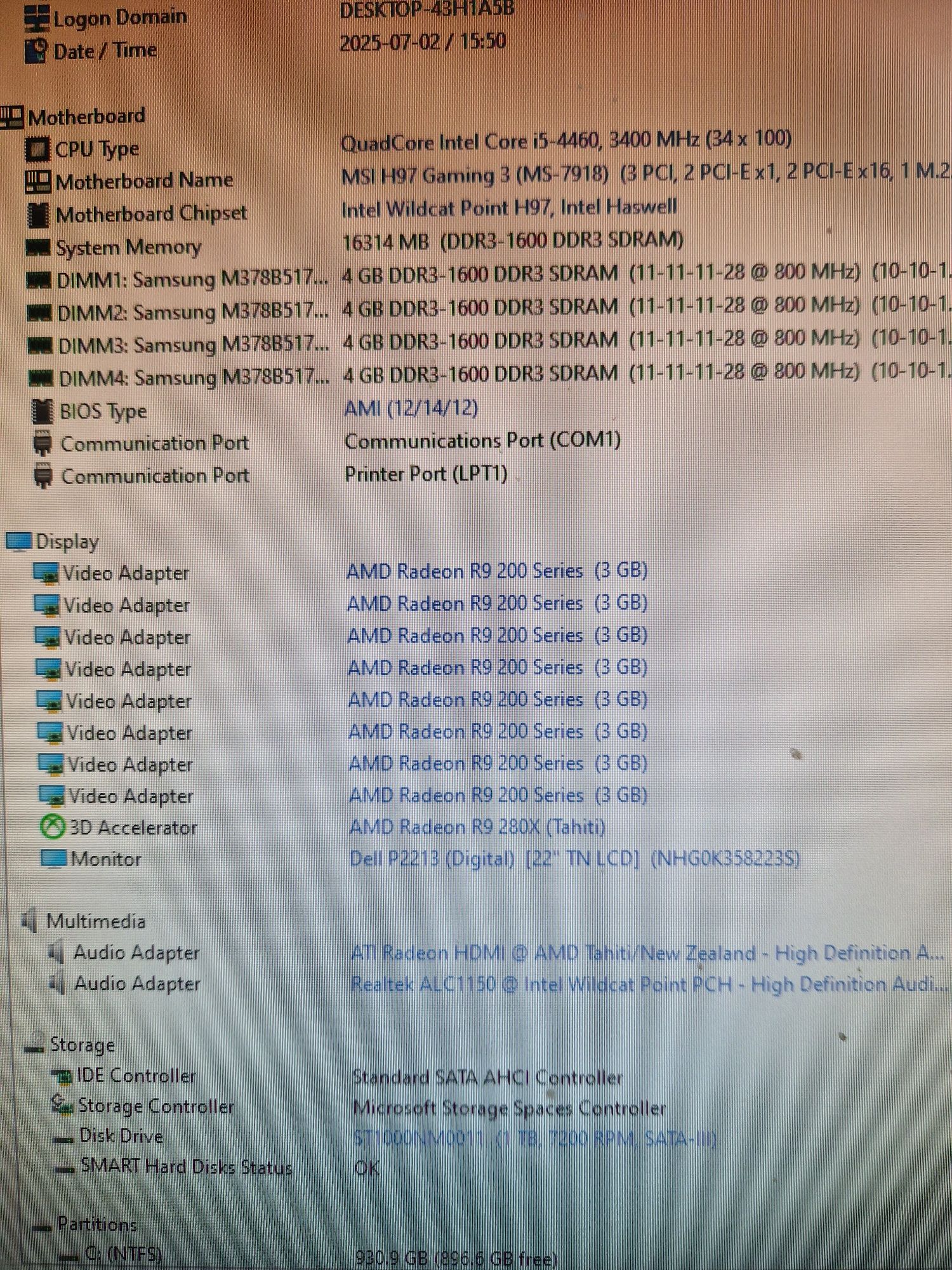This screenshot has height=1270, width=952.
Task: Click the last Video Adapter icon above 3D Accelerator
Action: [x=51, y=796]
